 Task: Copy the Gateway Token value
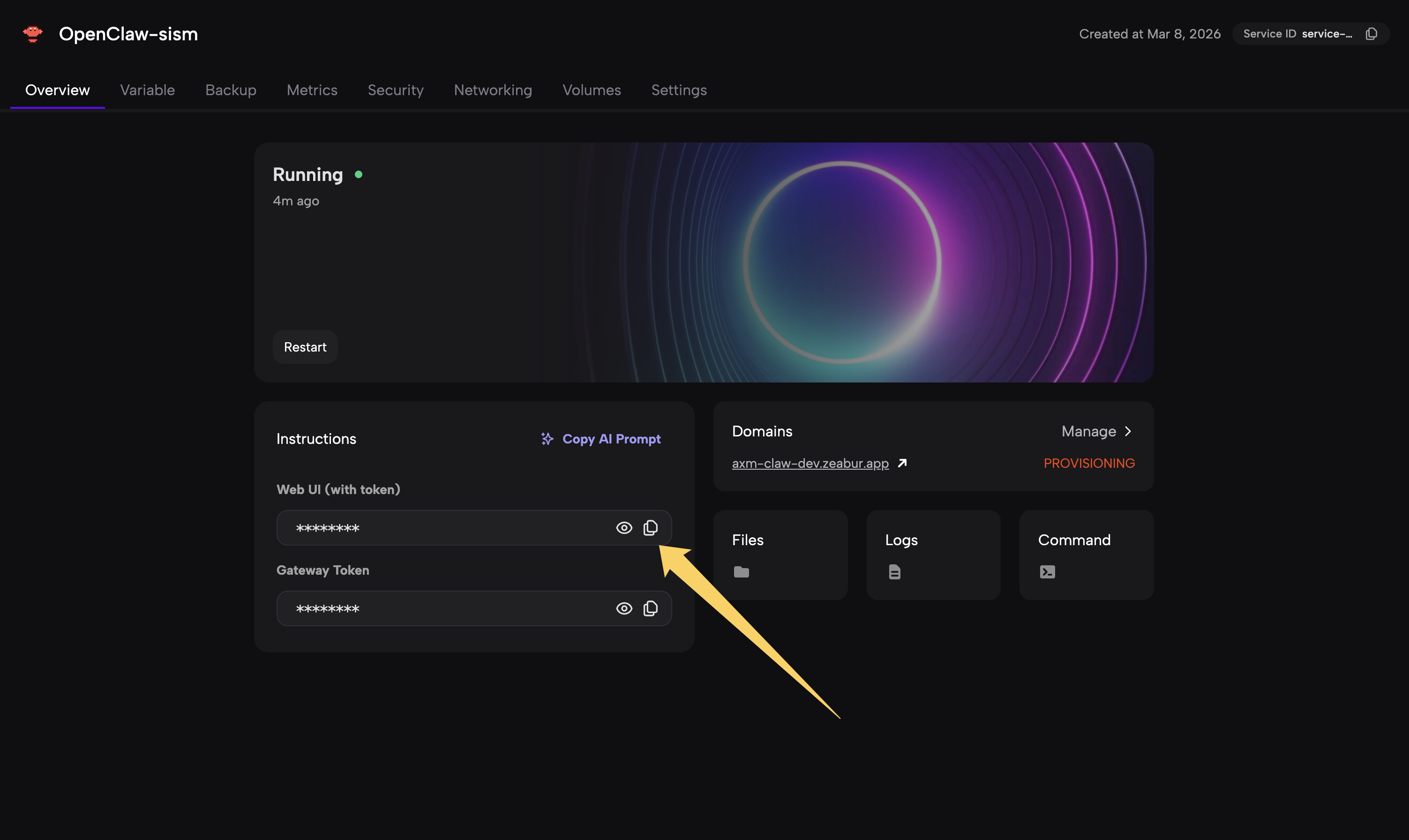click(x=650, y=608)
